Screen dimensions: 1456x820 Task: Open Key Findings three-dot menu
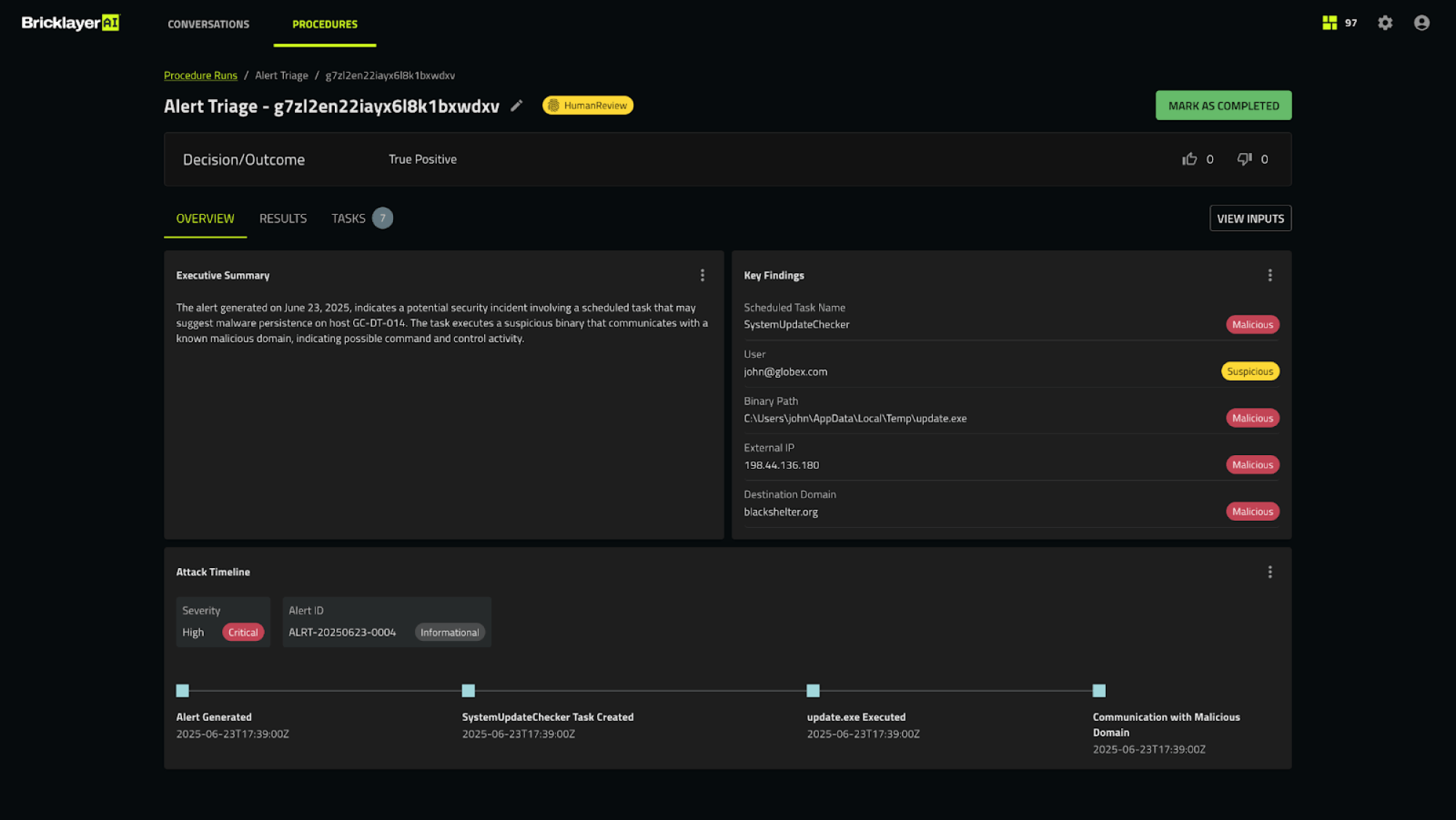[1270, 275]
